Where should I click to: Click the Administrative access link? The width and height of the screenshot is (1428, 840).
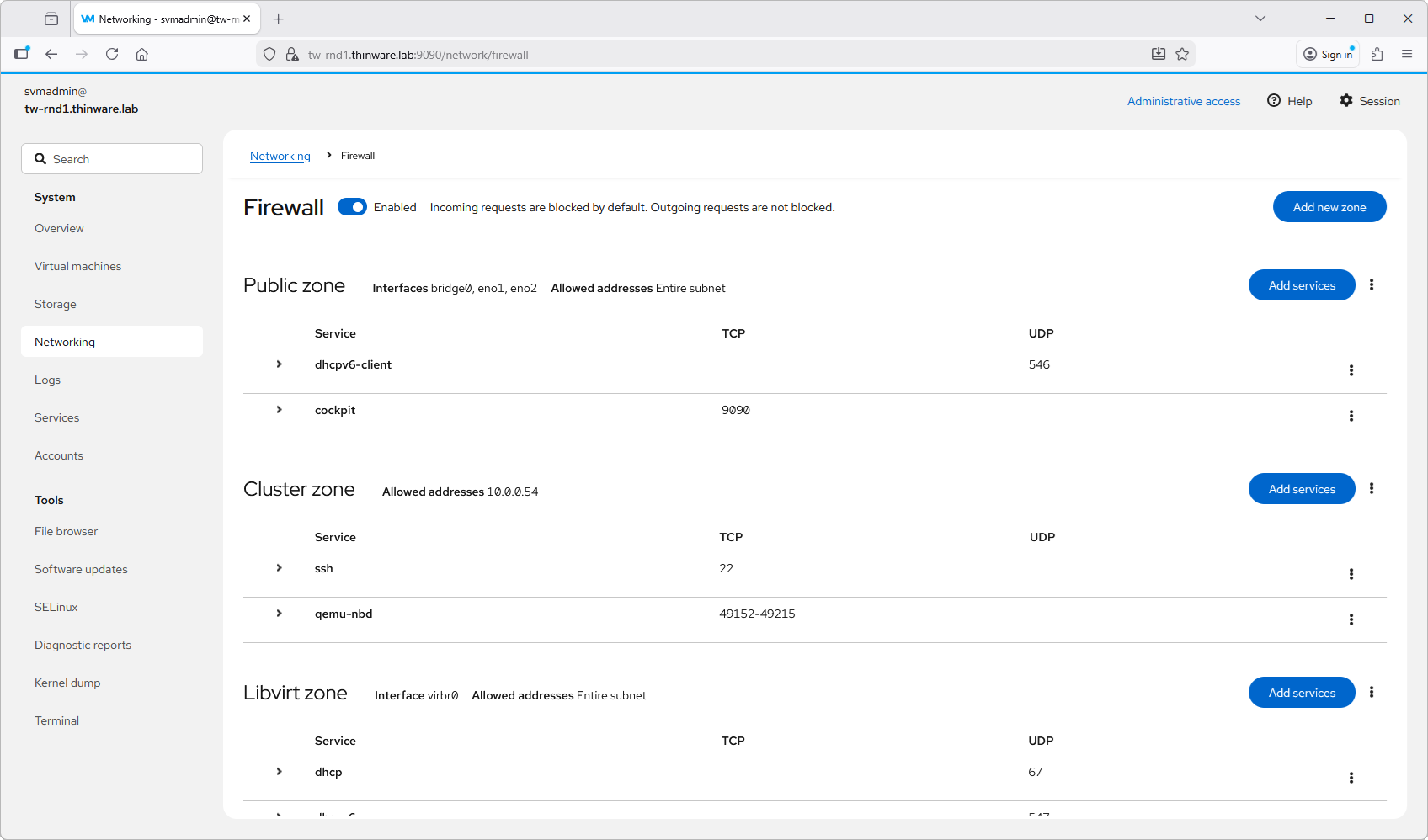[x=1184, y=101]
